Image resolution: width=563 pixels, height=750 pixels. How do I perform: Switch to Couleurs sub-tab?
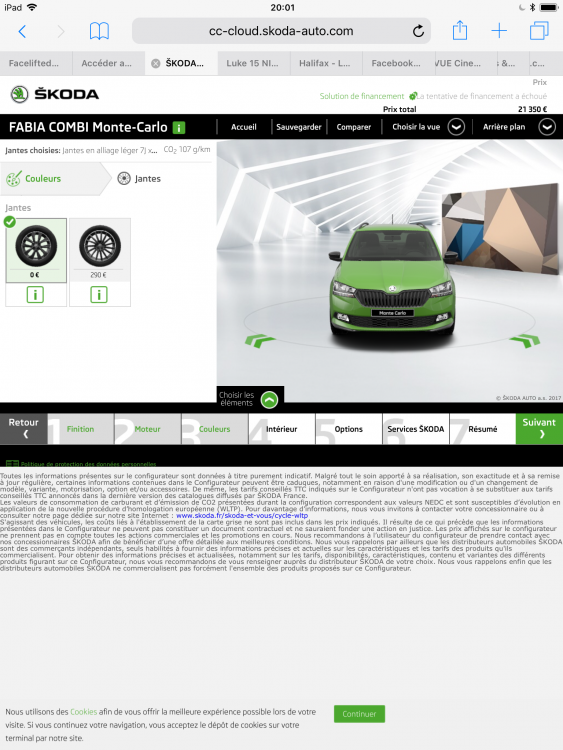point(54,179)
